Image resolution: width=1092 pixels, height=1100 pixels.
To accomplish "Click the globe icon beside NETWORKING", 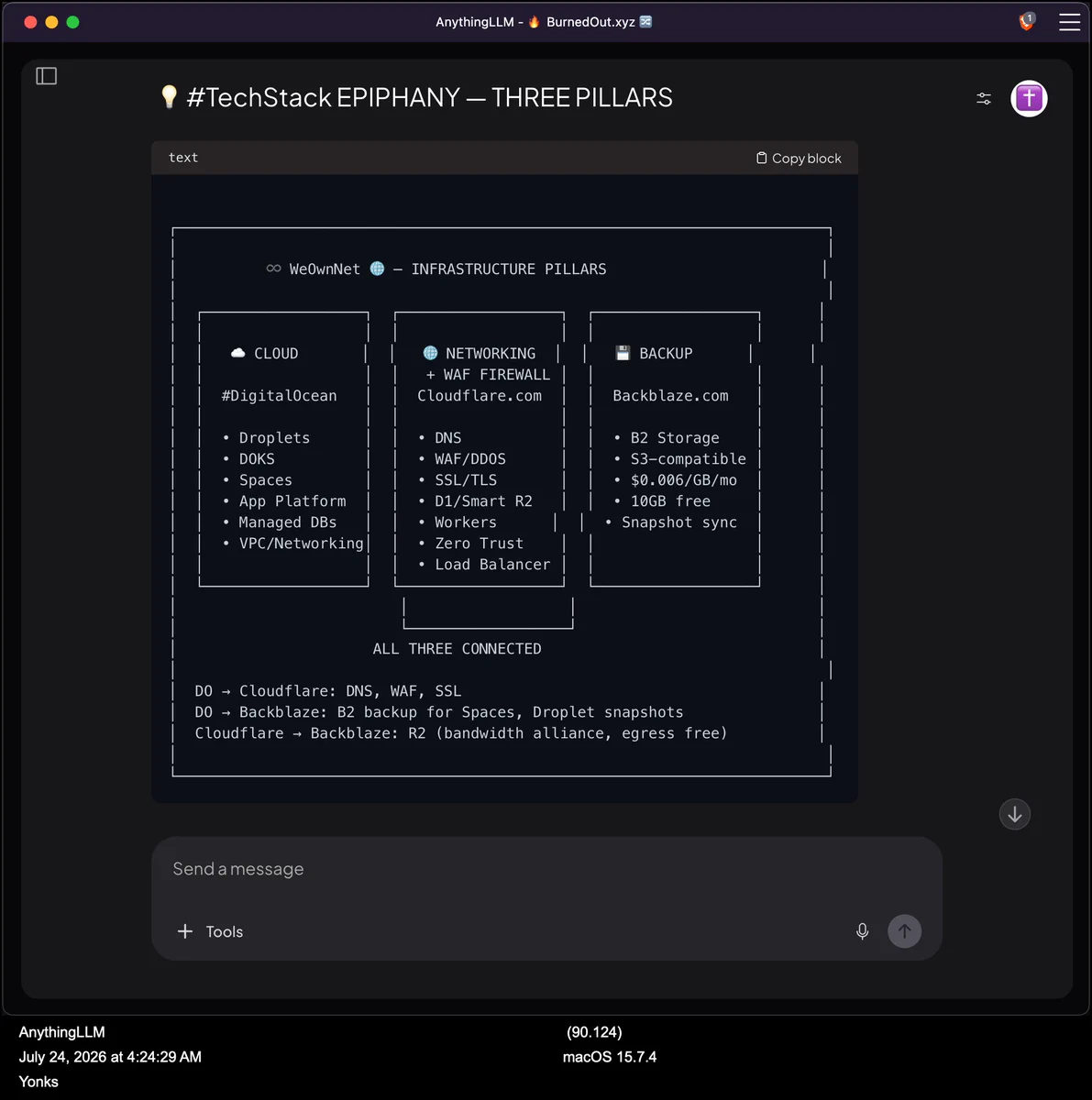I will [x=430, y=353].
